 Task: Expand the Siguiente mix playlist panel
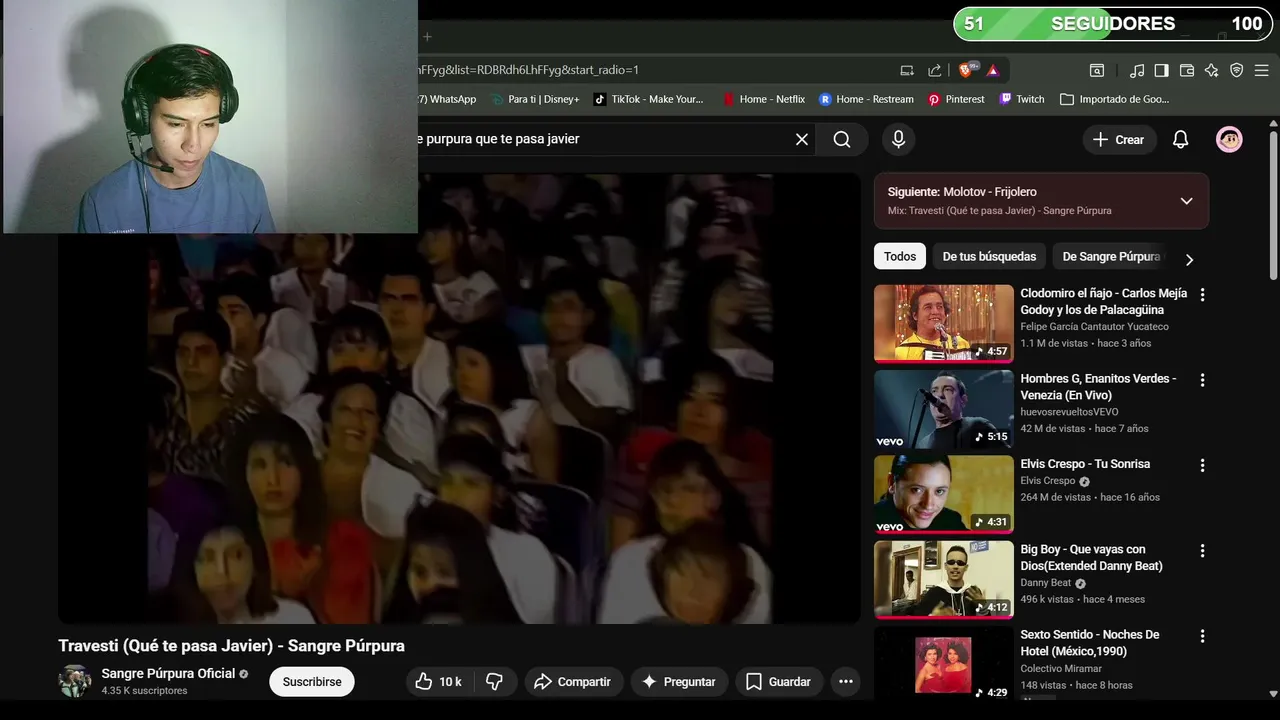coord(1186,201)
